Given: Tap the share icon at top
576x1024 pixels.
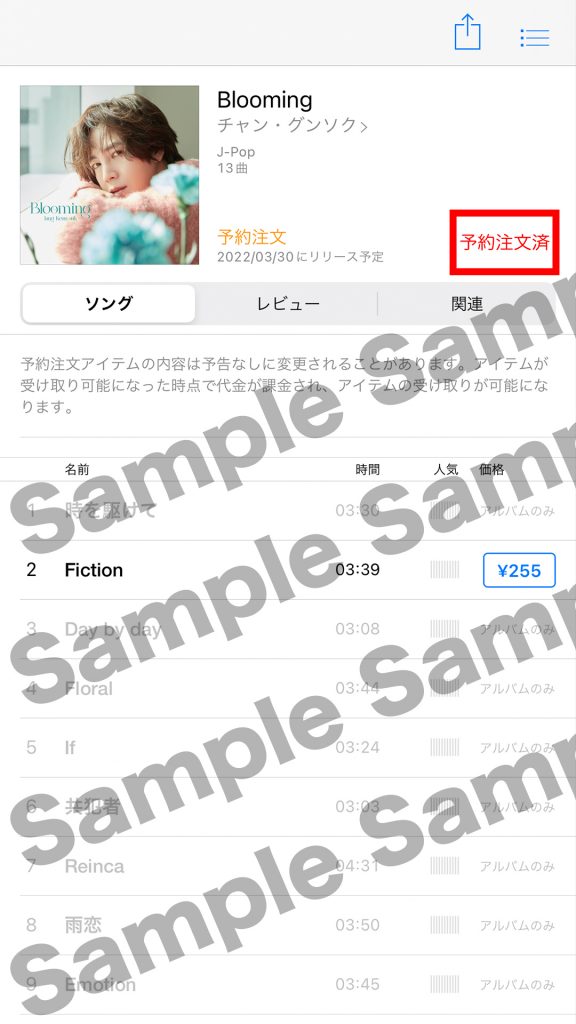Looking at the screenshot, I should 468,33.
